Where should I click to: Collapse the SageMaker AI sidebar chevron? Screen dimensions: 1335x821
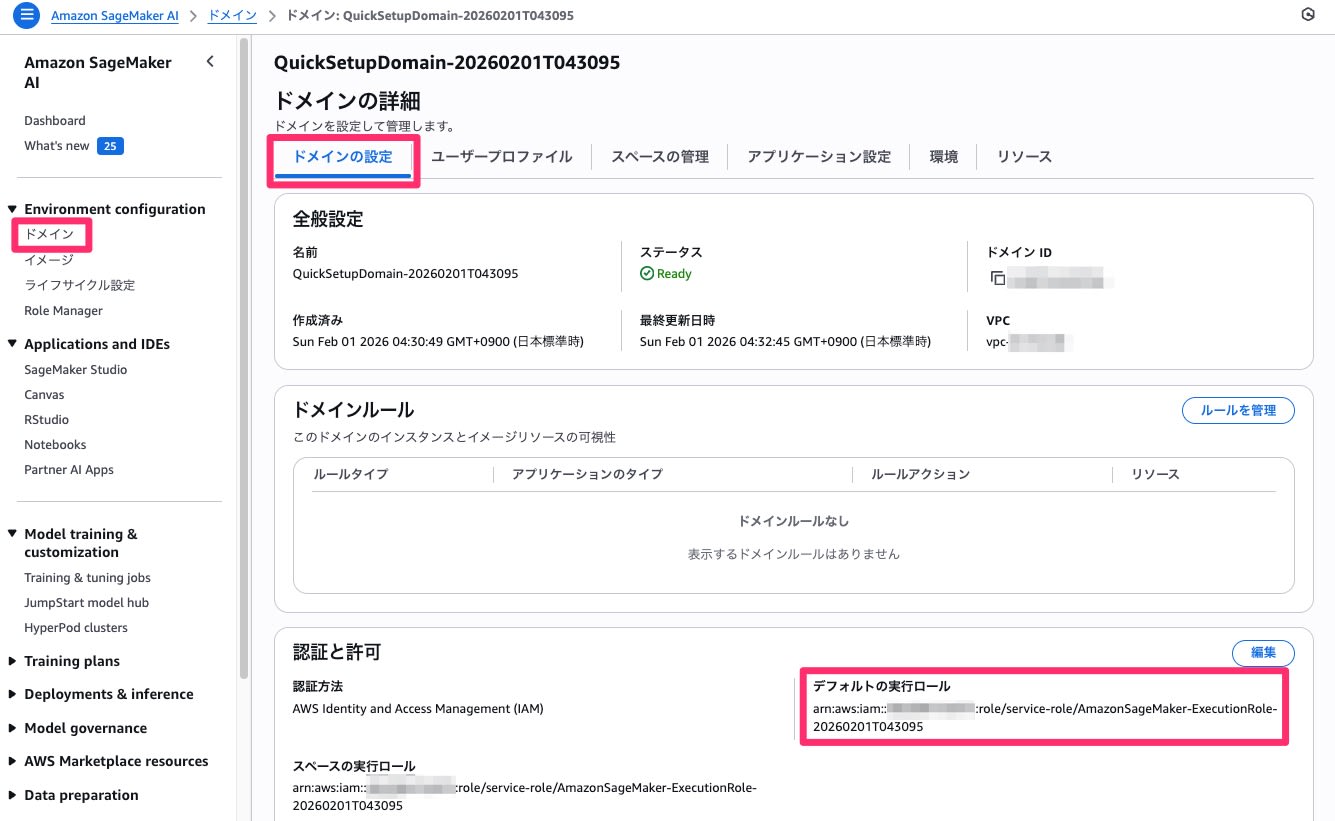[210, 62]
